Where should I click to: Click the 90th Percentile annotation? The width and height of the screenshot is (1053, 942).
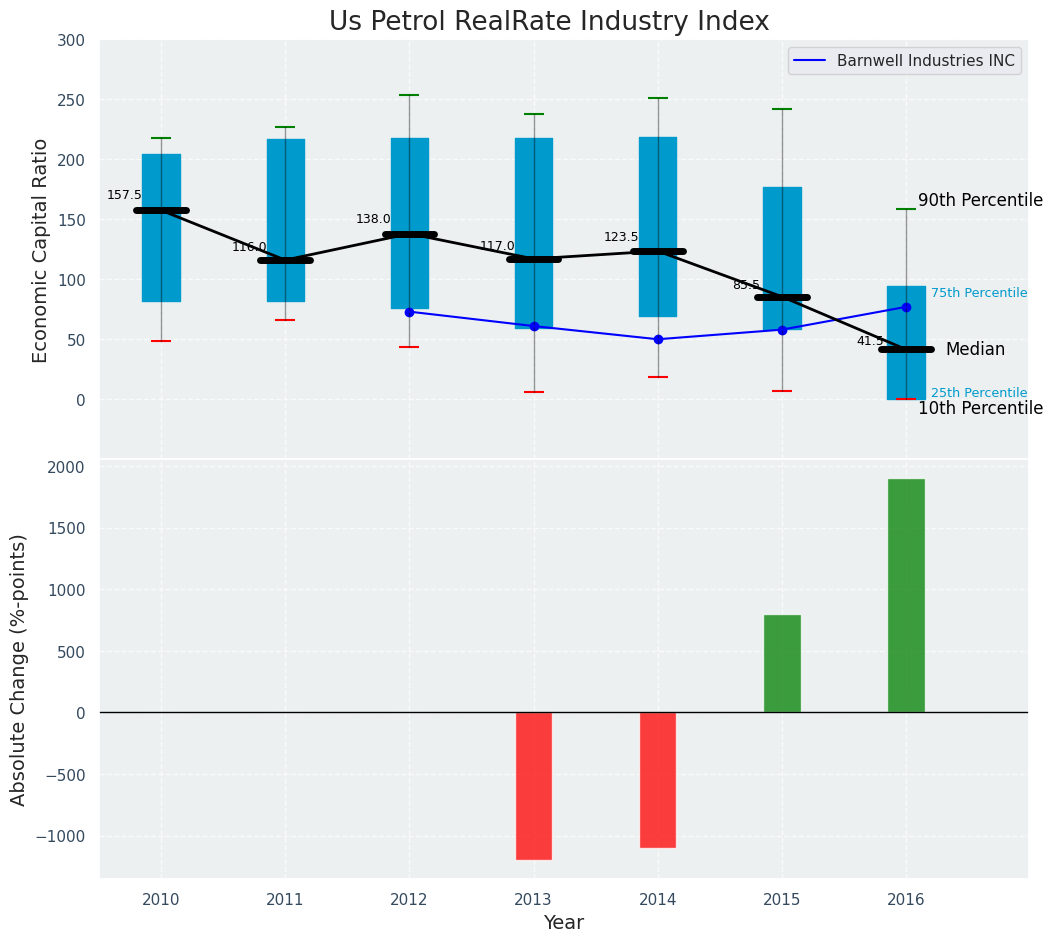pos(980,200)
